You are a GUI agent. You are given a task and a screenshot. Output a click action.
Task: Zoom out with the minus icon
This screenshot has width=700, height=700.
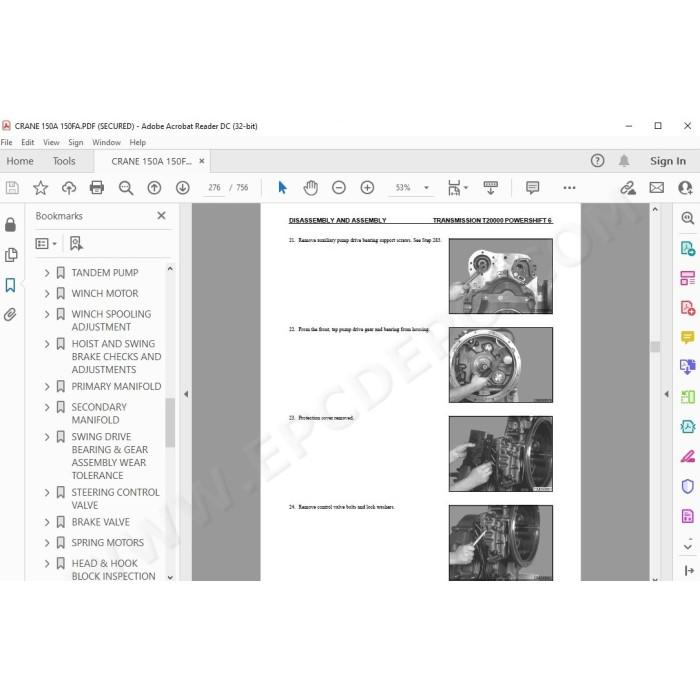point(339,188)
